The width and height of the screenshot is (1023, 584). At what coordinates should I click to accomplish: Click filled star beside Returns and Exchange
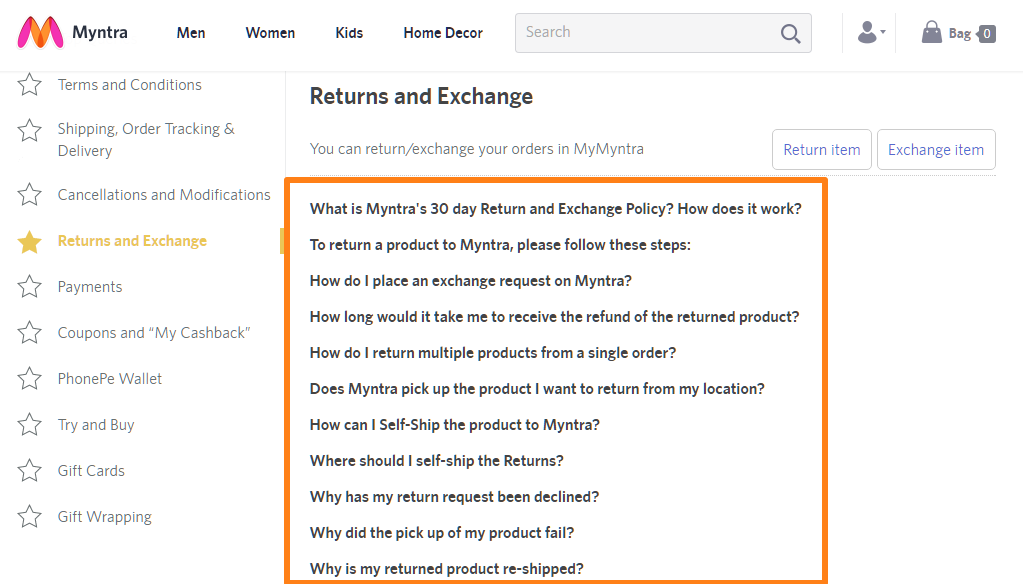tap(29, 242)
